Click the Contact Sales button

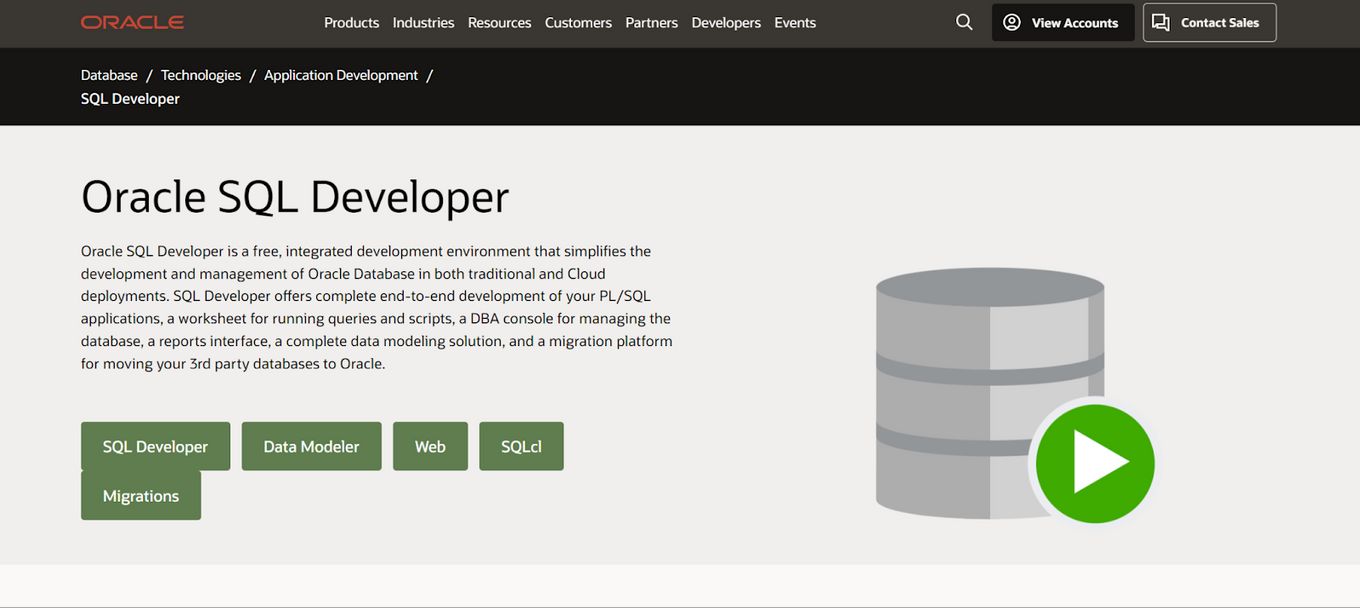pyautogui.click(x=1209, y=21)
